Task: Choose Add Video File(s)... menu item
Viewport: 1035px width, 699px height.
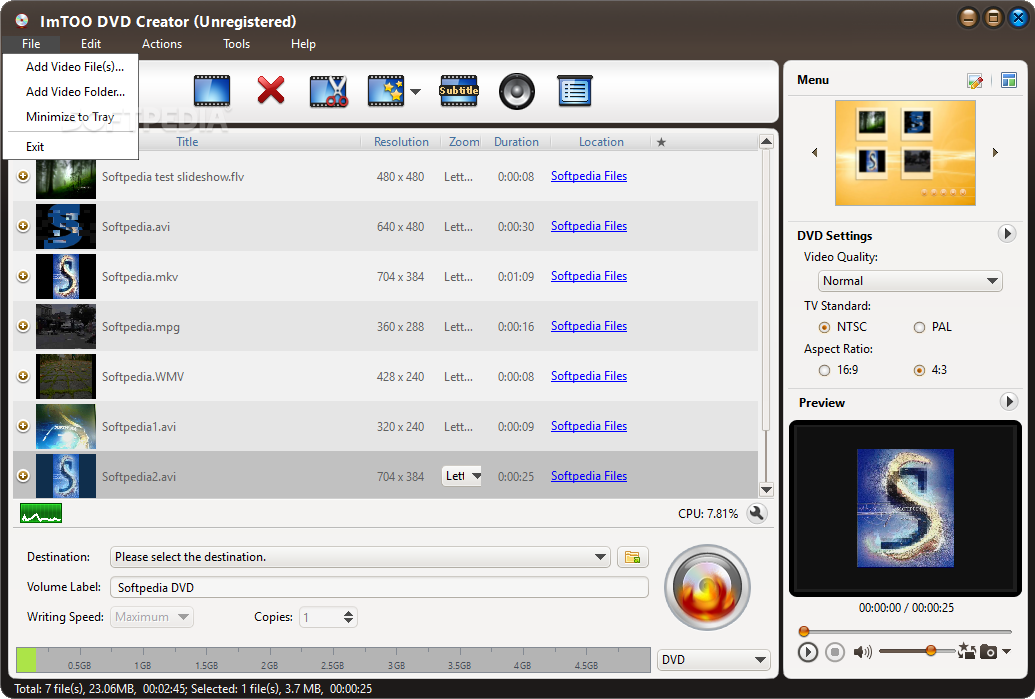Action: 71,67
